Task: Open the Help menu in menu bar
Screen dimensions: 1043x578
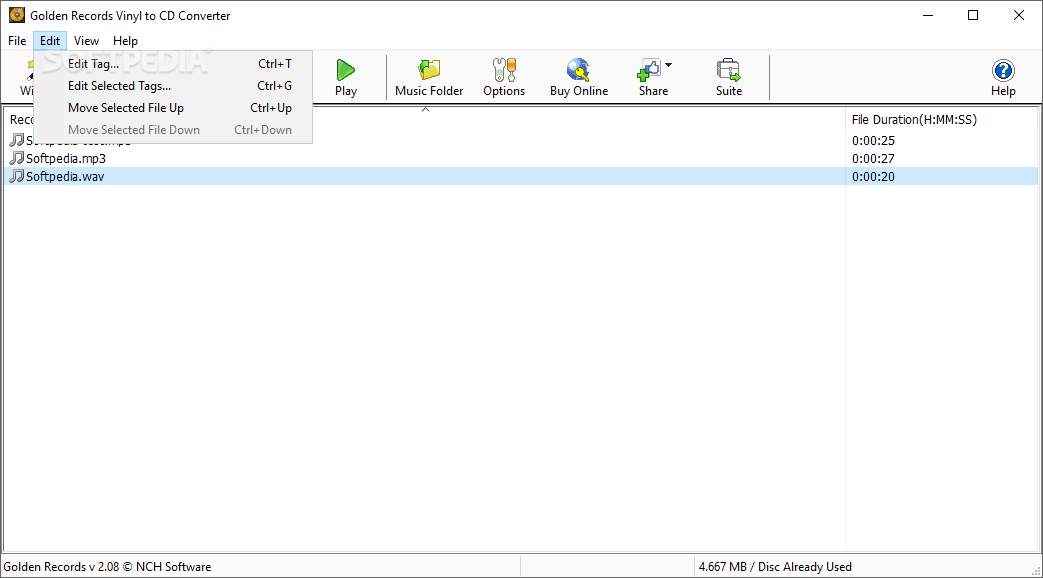Action: [125, 41]
